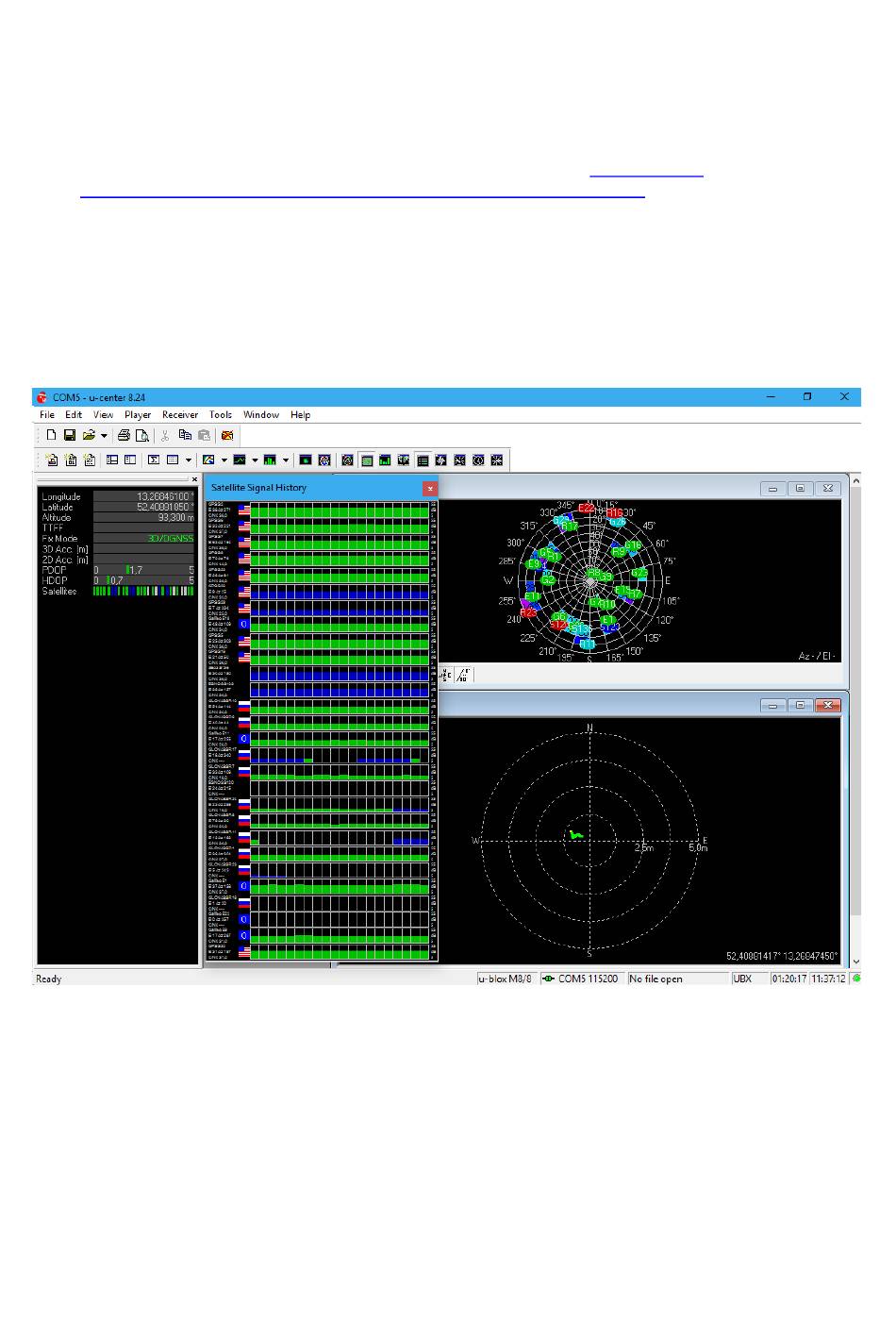Screen dimensions: 896x1339
Task: Click the clock docking window icon
Action: [x=478, y=460]
